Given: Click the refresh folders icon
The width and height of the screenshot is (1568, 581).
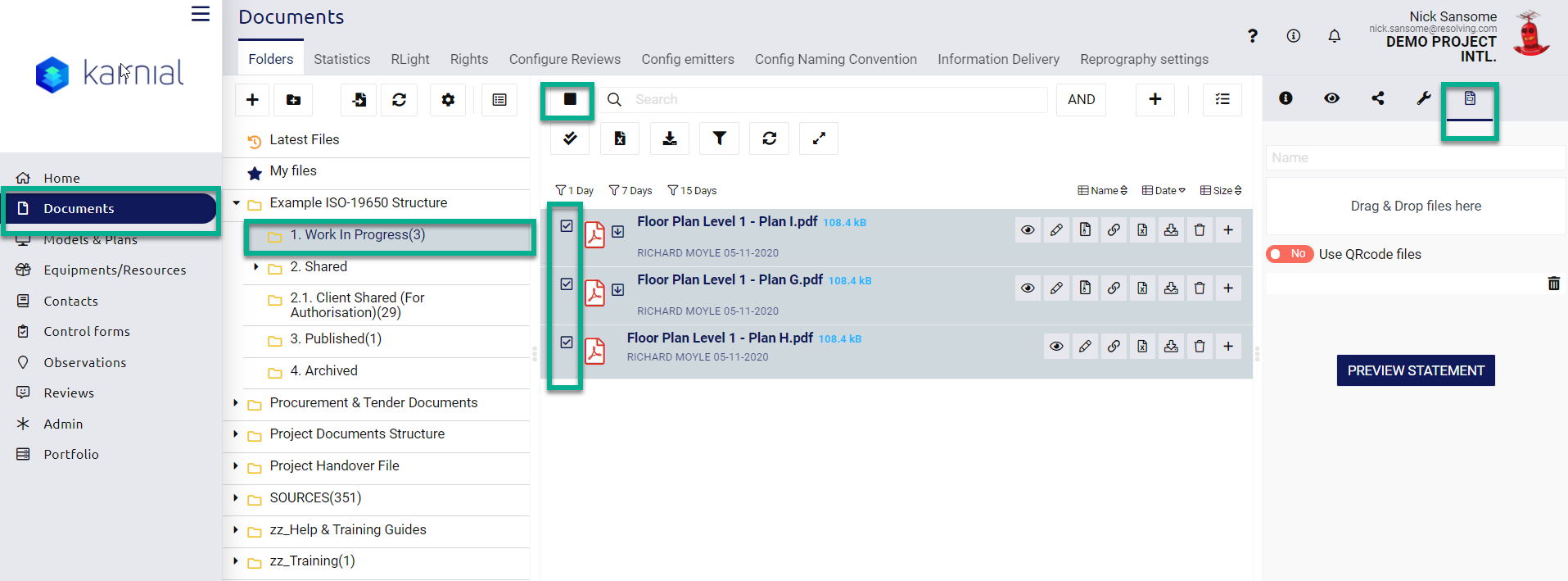Looking at the screenshot, I should [x=399, y=100].
